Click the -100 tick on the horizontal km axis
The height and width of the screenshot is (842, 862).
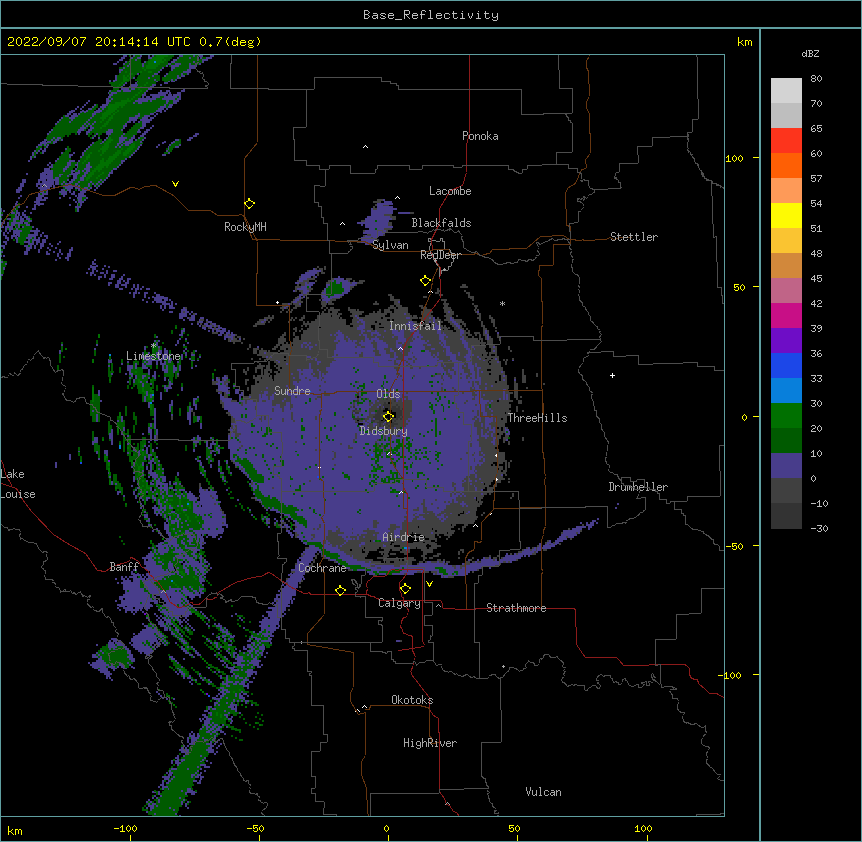pyautogui.click(x=125, y=828)
